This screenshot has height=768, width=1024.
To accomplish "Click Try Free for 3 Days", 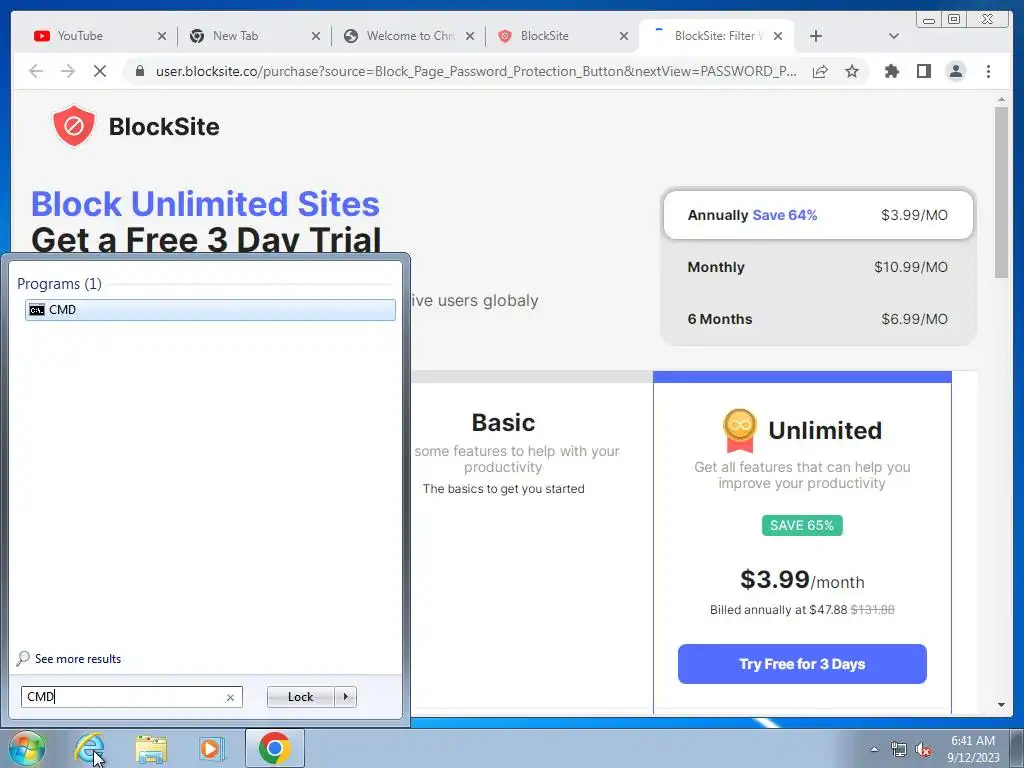I will coord(802,664).
